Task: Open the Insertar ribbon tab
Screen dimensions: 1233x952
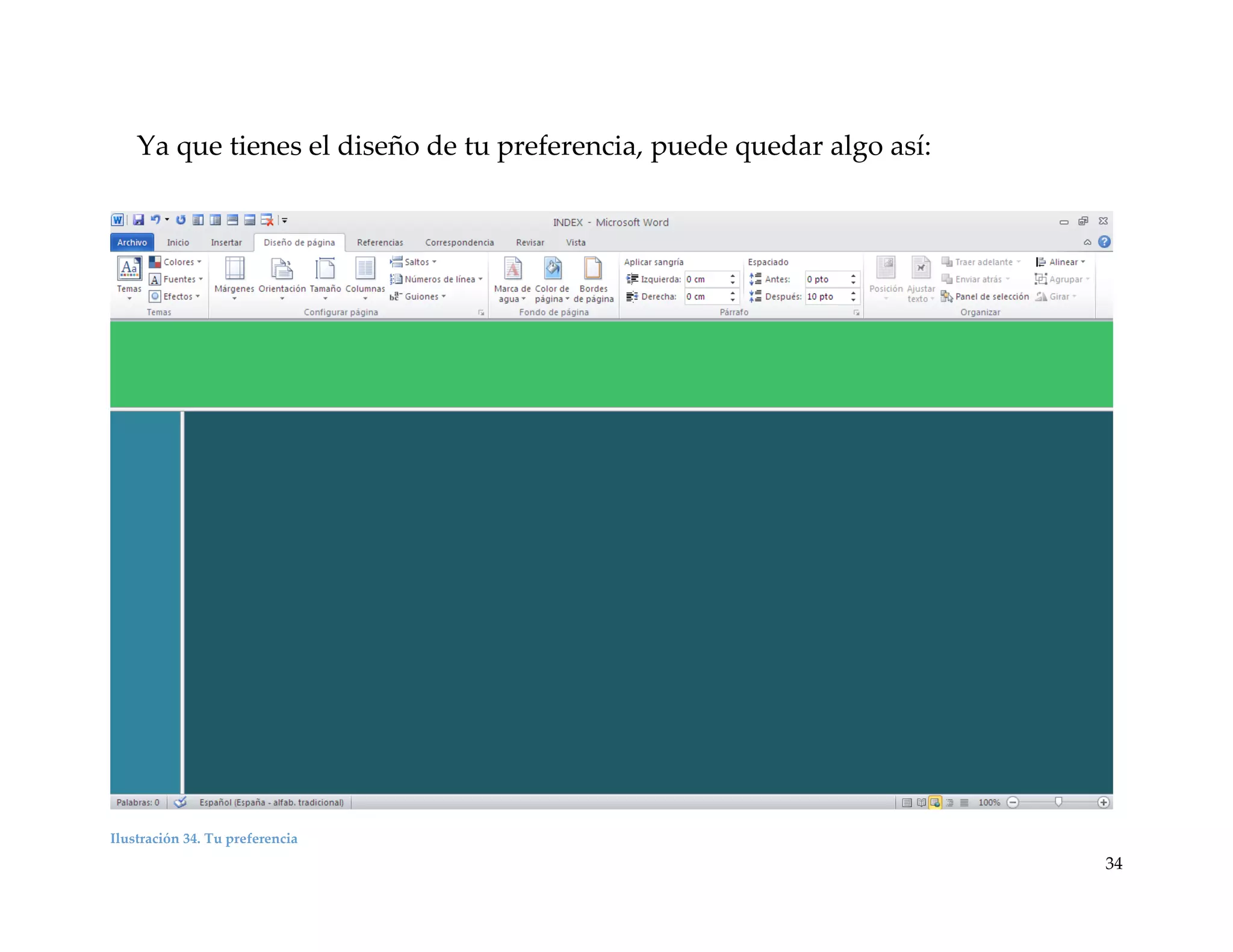Action: click(226, 243)
